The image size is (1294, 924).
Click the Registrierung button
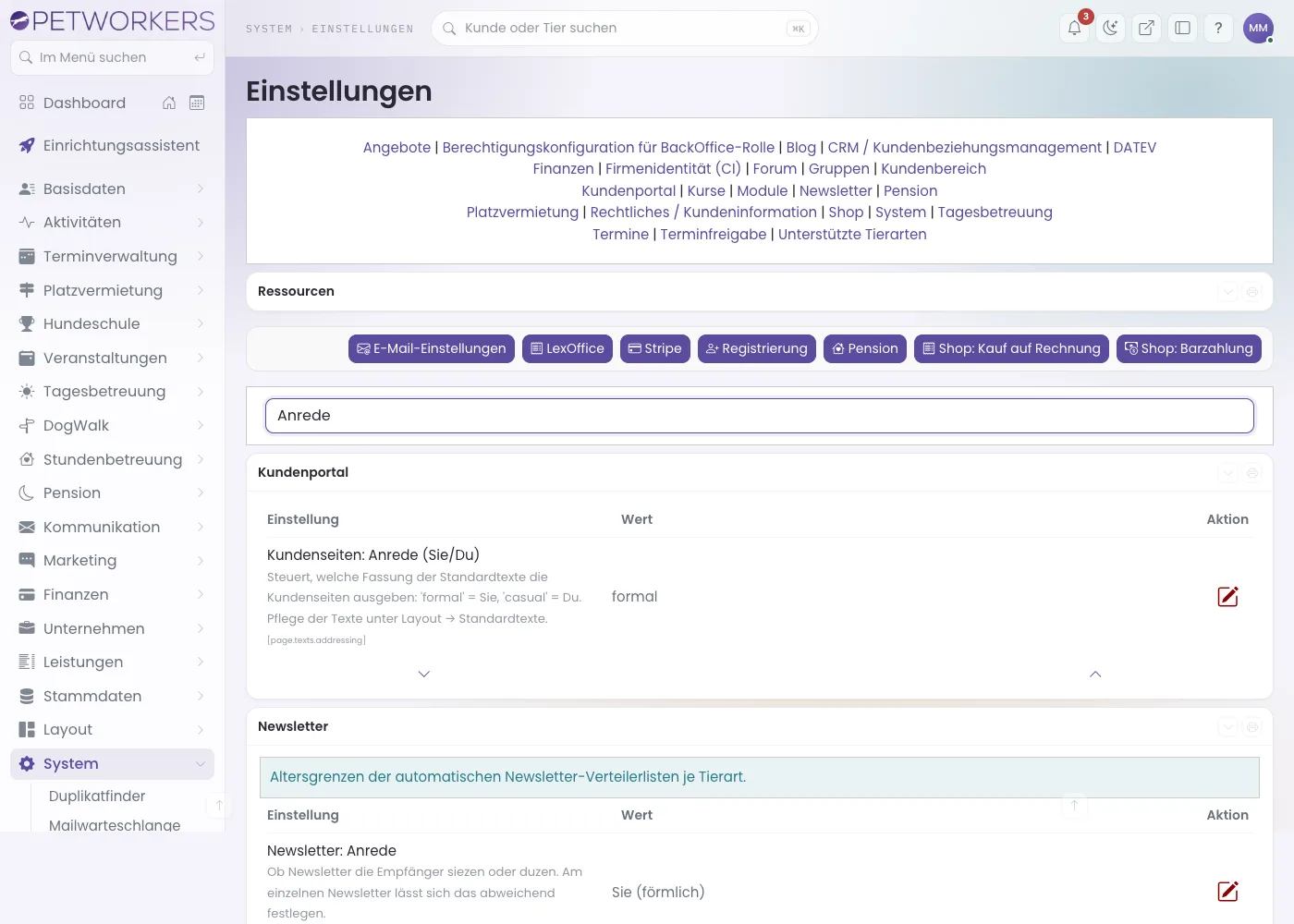(757, 348)
